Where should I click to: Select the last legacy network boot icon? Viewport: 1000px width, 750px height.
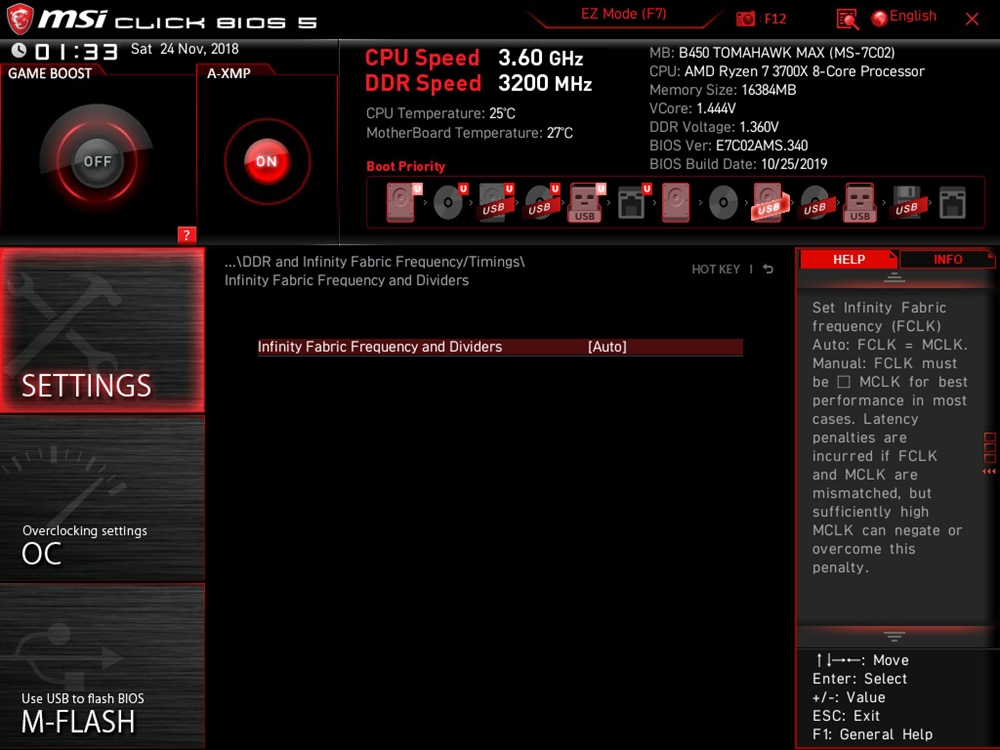952,202
